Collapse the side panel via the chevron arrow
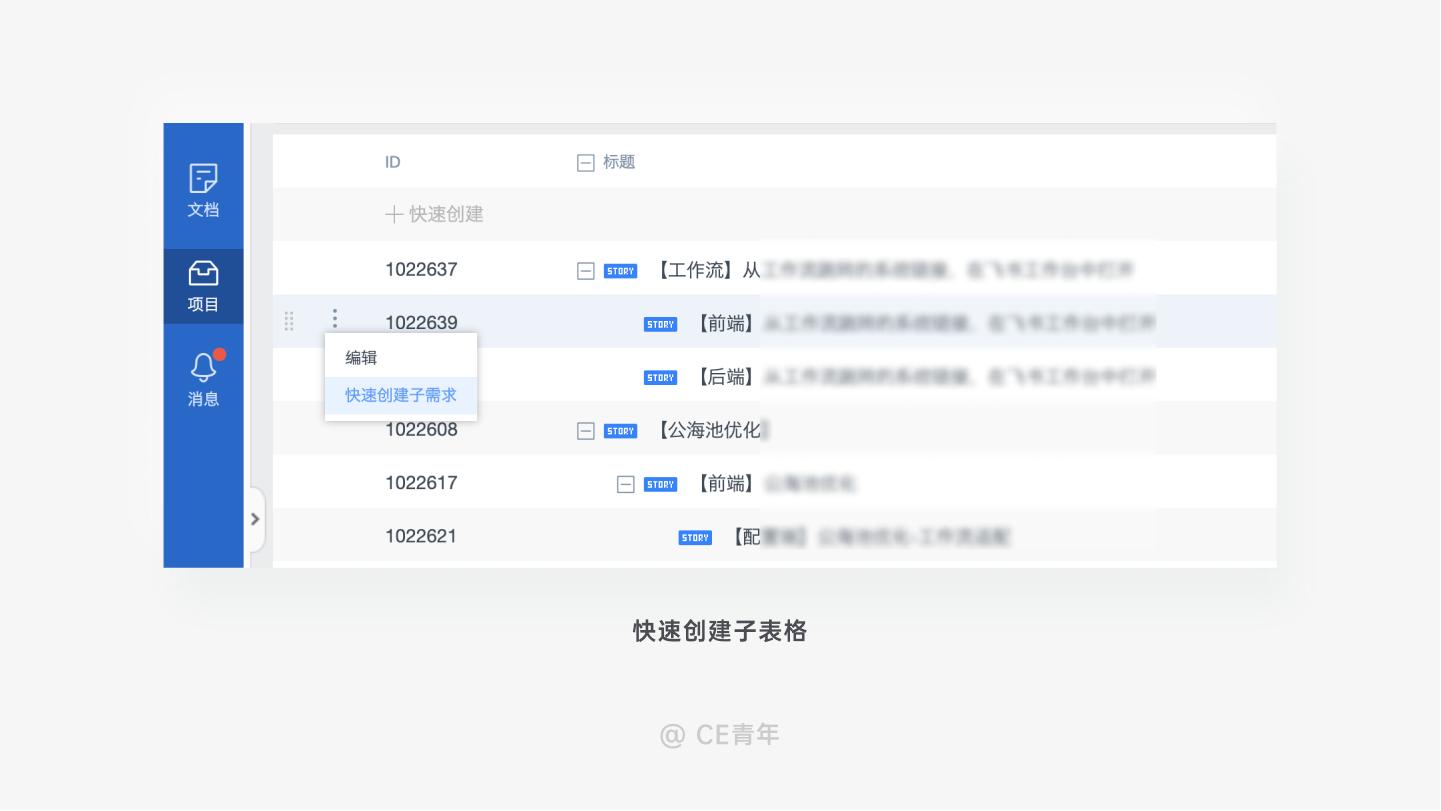 (x=255, y=519)
